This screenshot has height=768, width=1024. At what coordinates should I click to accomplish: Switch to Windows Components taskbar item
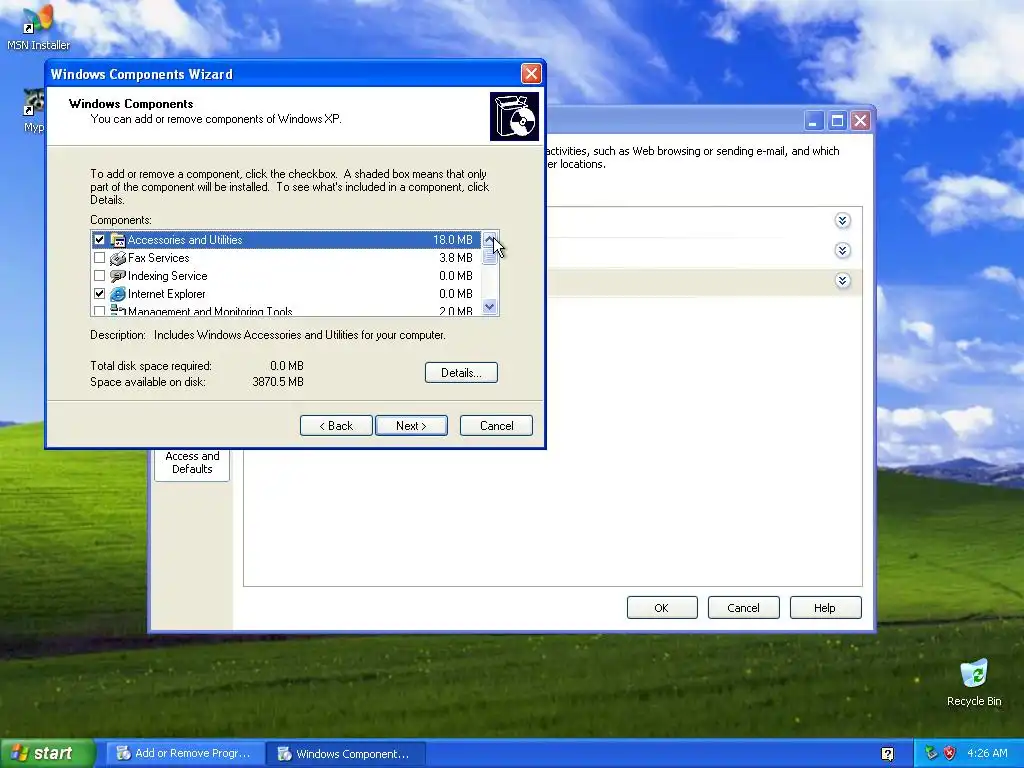[346, 754]
